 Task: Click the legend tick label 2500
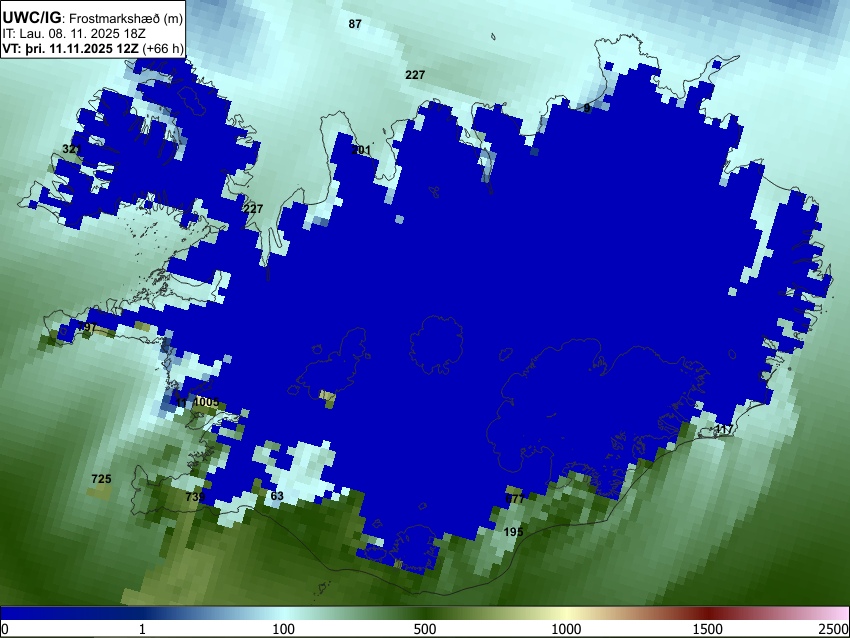pos(835,629)
